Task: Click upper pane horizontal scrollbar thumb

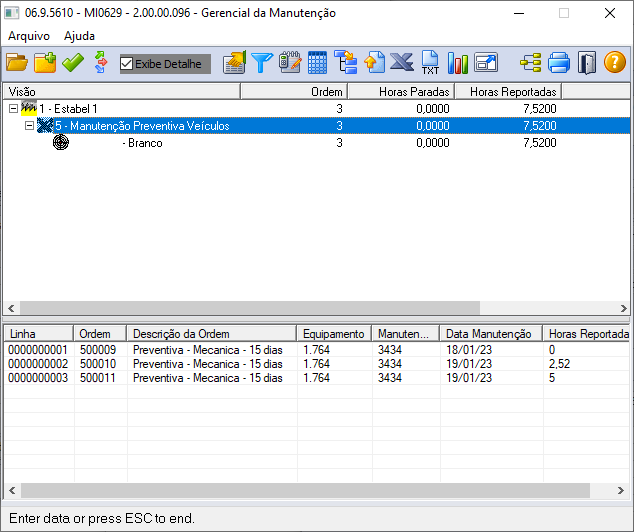Action: pyautogui.click(x=250, y=308)
